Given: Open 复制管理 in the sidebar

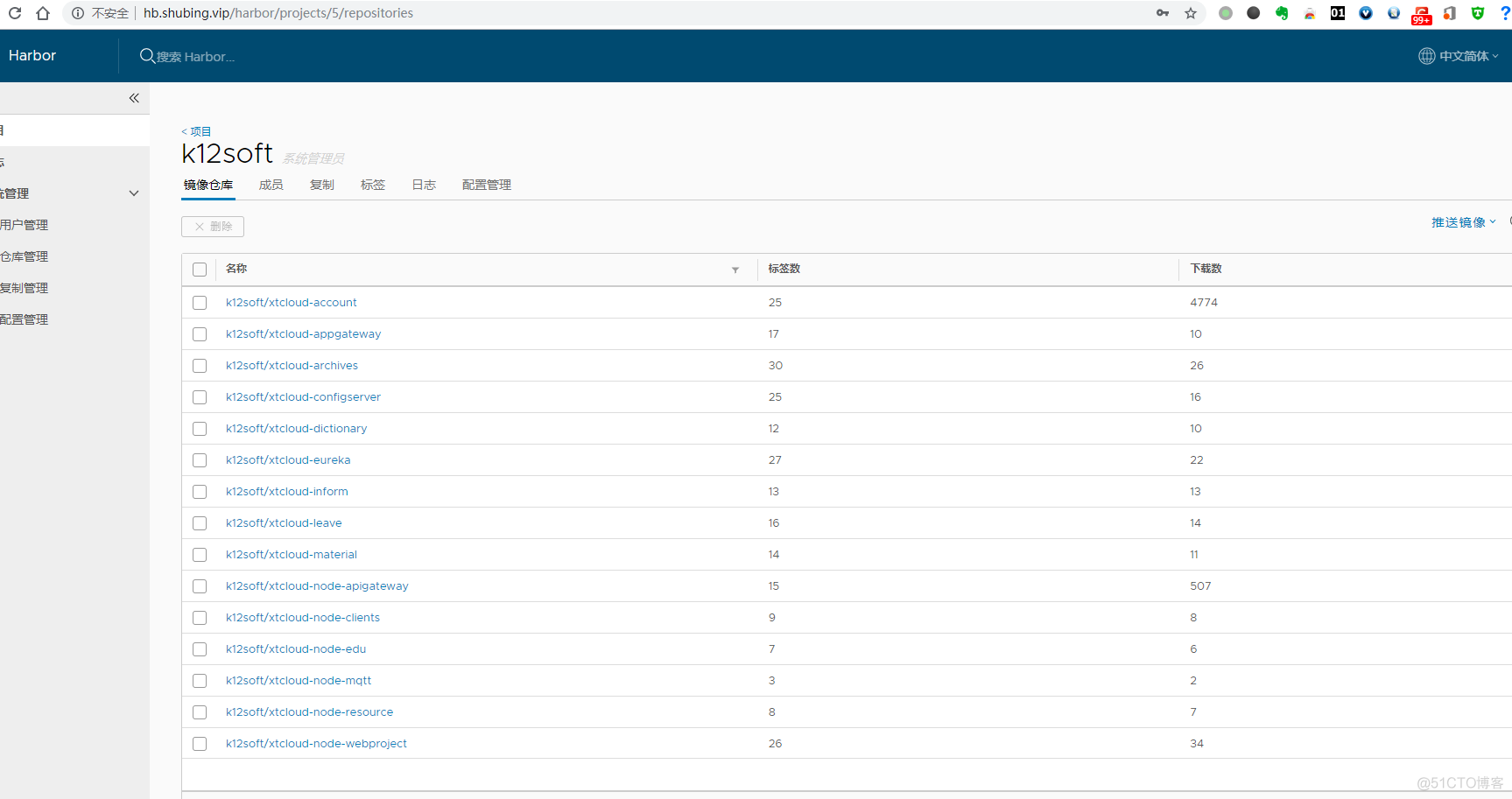Looking at the screenshot, I should 25,288.
